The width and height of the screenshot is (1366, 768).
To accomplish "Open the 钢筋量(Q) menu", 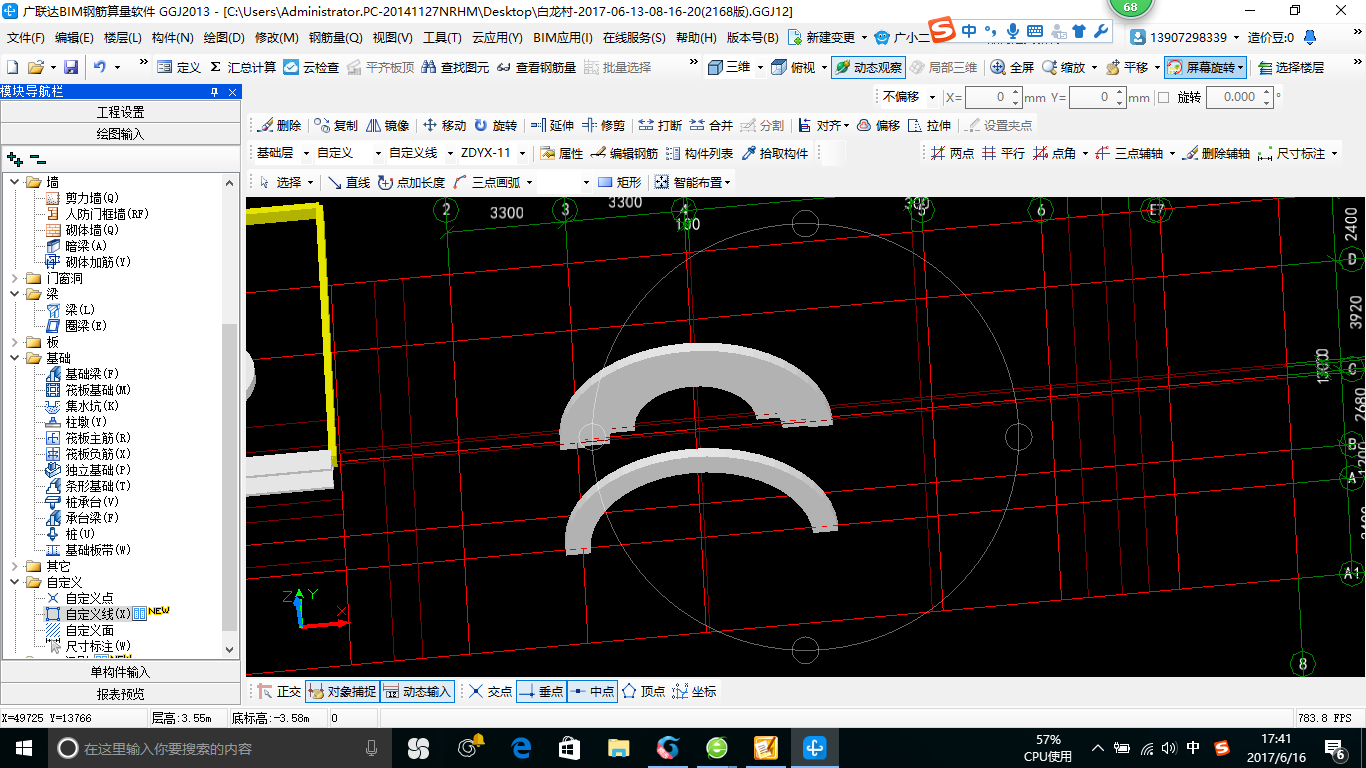I will [335, 38].
